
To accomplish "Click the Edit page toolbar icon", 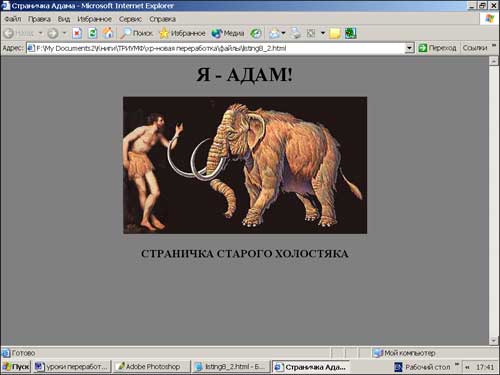I will pyautogui.click(x=311, y=33).
